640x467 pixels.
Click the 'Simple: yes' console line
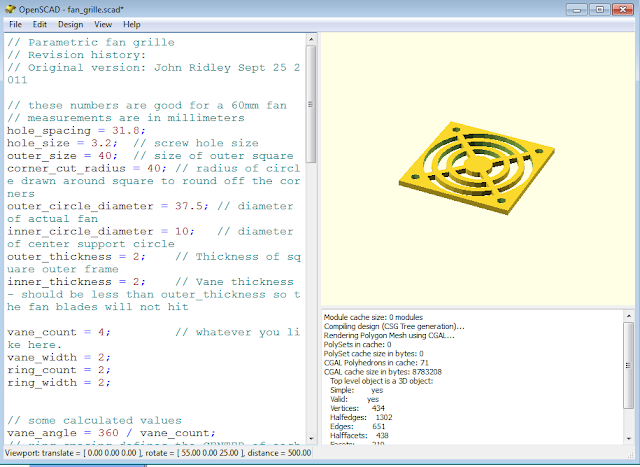(356, 390)
